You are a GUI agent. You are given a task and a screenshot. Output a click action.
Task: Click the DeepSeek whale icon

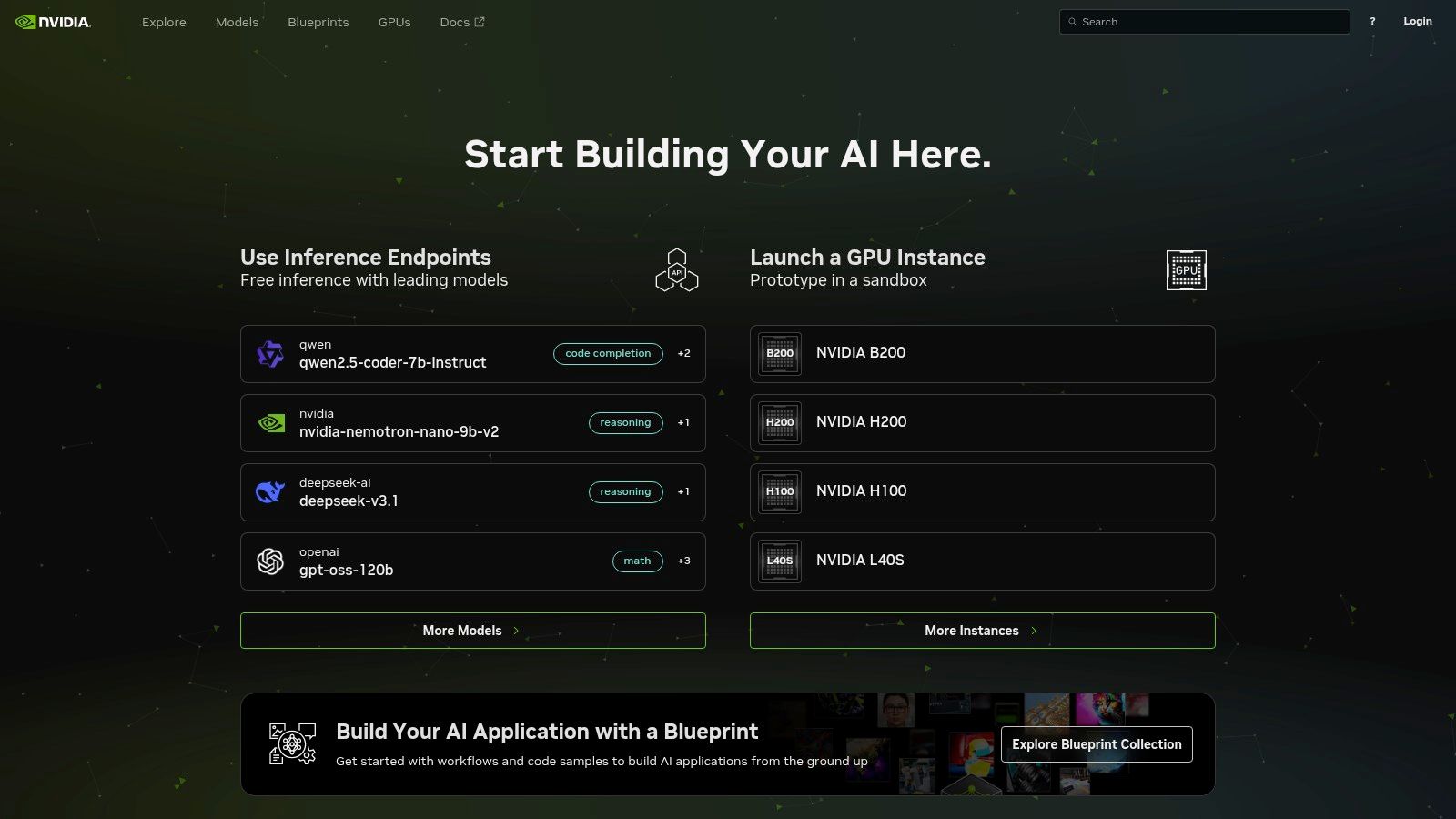click(269, 491)
